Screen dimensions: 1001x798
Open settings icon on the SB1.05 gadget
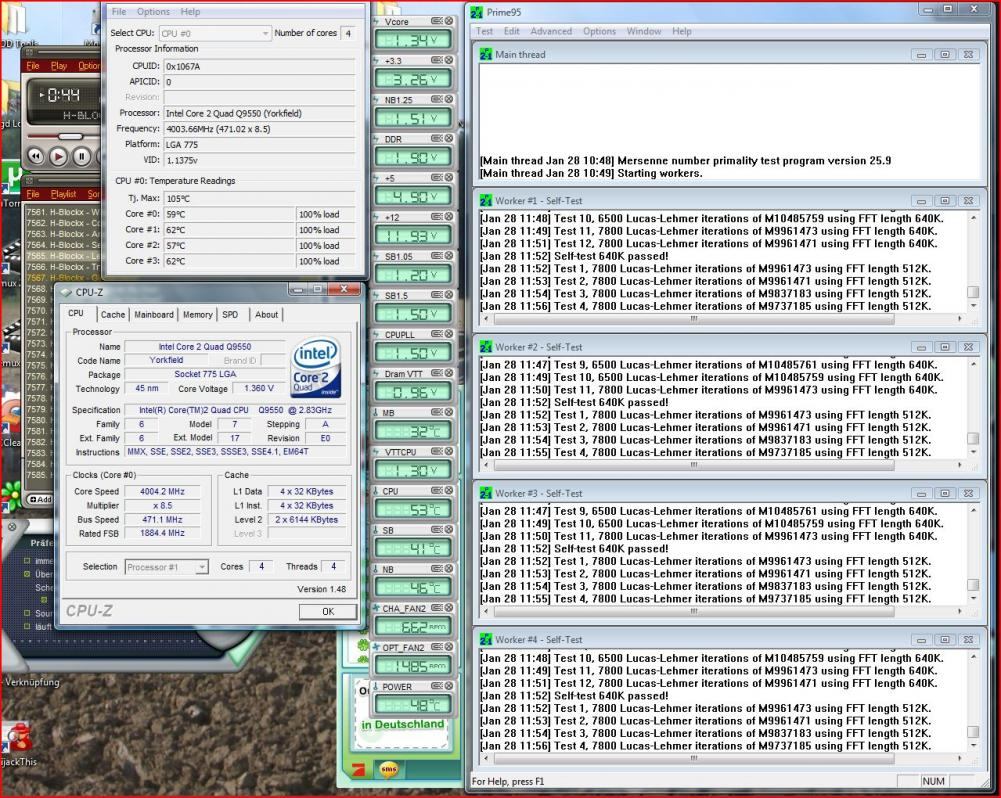point(437,256)
